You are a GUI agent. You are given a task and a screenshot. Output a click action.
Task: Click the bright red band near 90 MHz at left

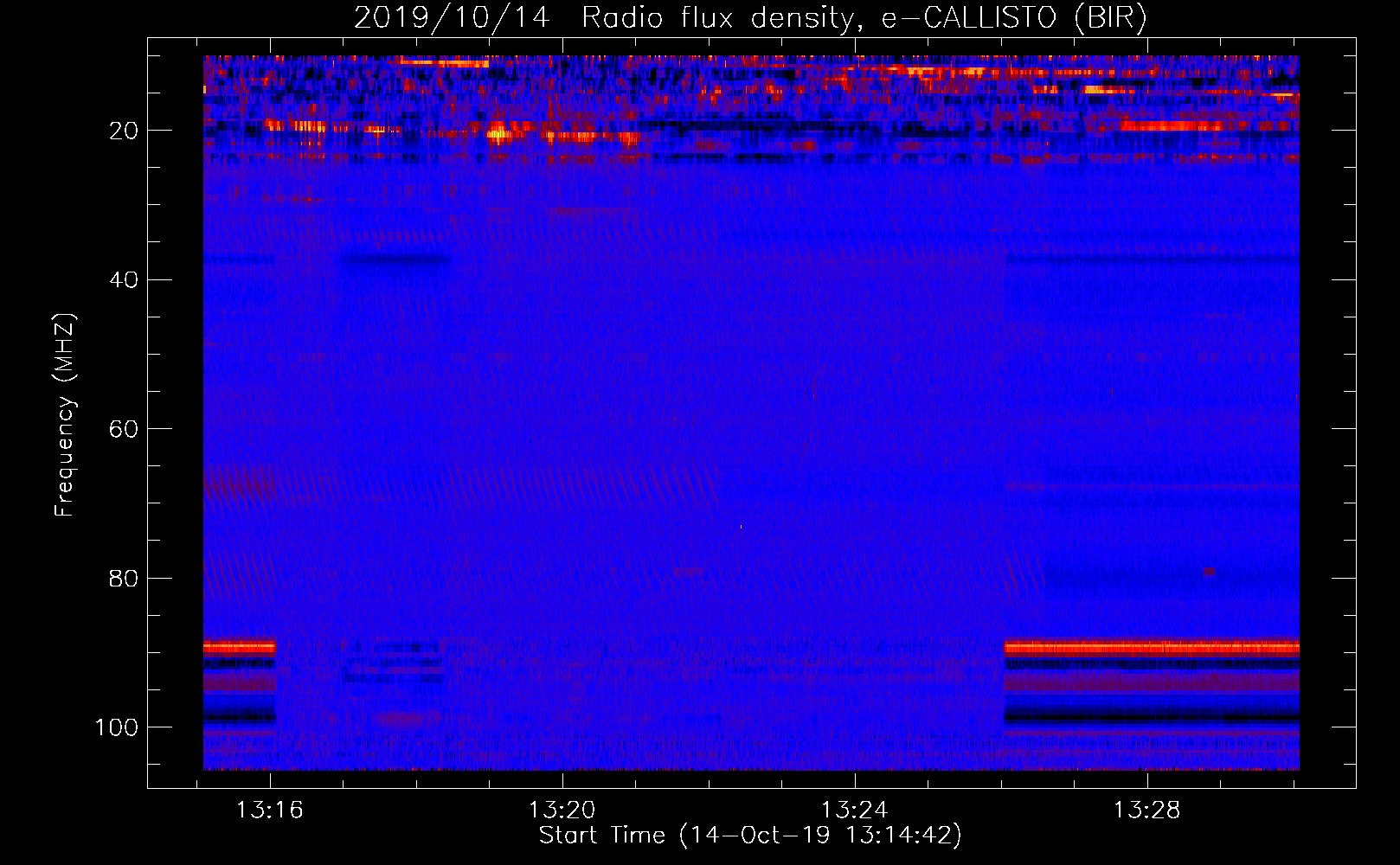coord(240,647)
